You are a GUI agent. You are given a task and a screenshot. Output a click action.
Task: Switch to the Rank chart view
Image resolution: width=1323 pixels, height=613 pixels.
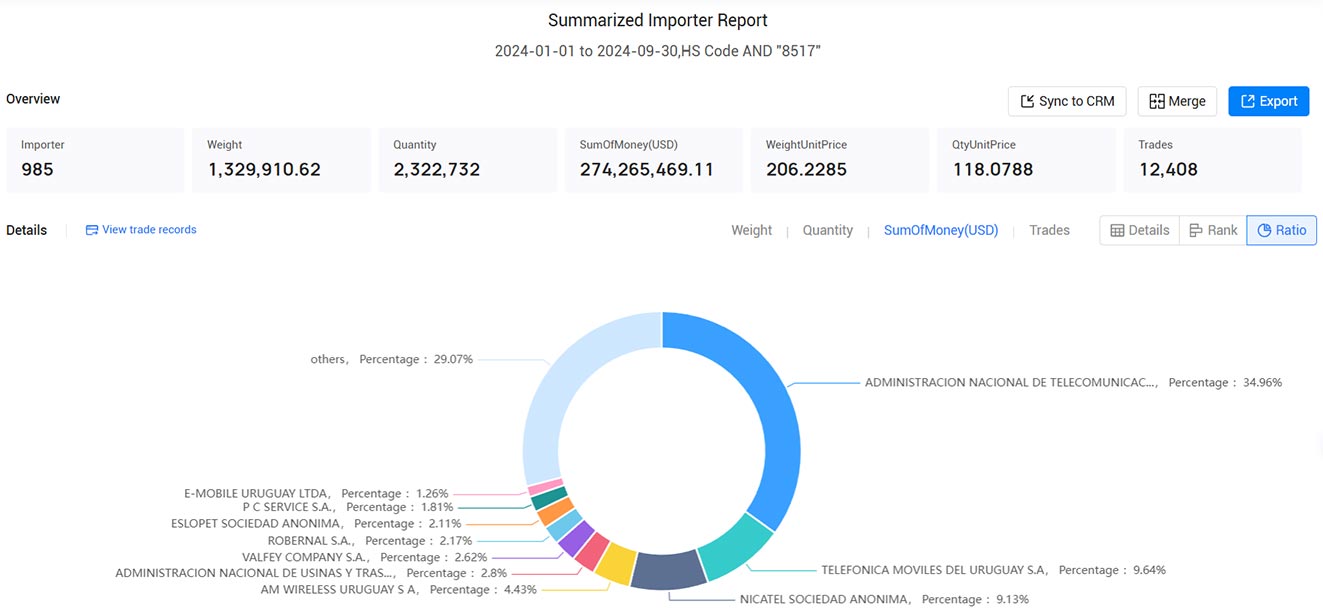tap(1213, 230)
